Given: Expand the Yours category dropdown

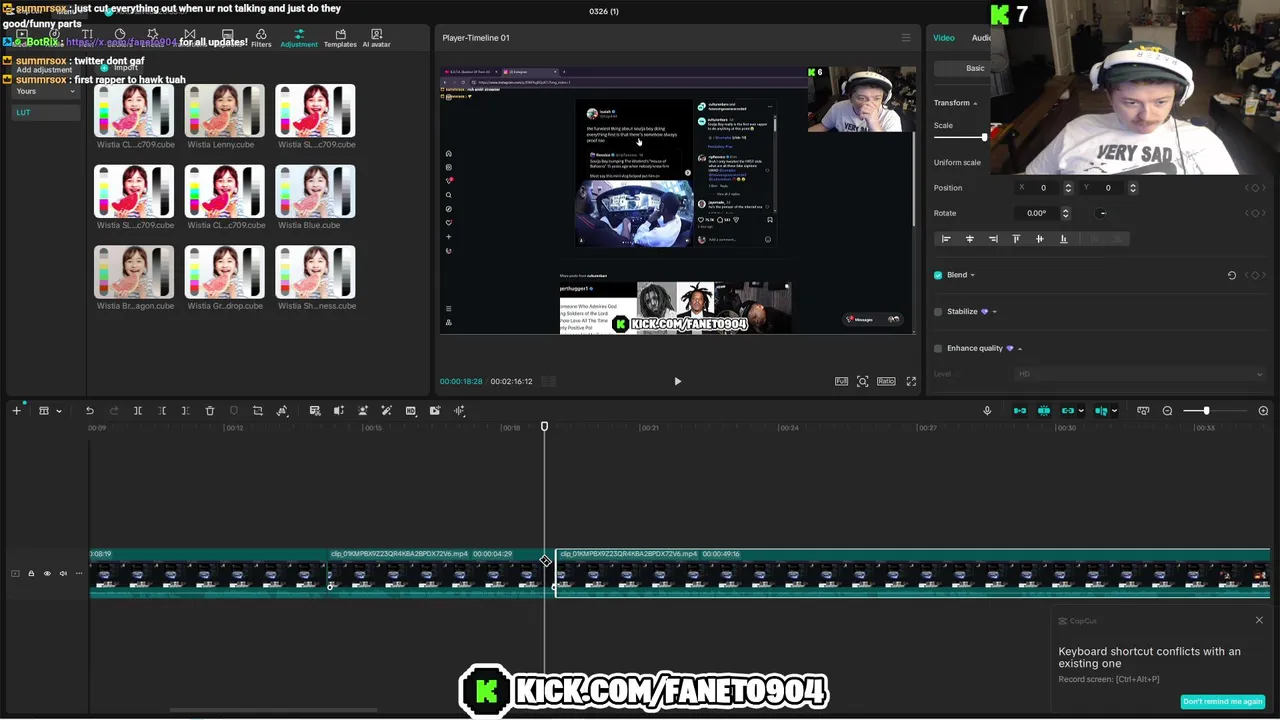Looking at the screenshot, I should (45, 91).
